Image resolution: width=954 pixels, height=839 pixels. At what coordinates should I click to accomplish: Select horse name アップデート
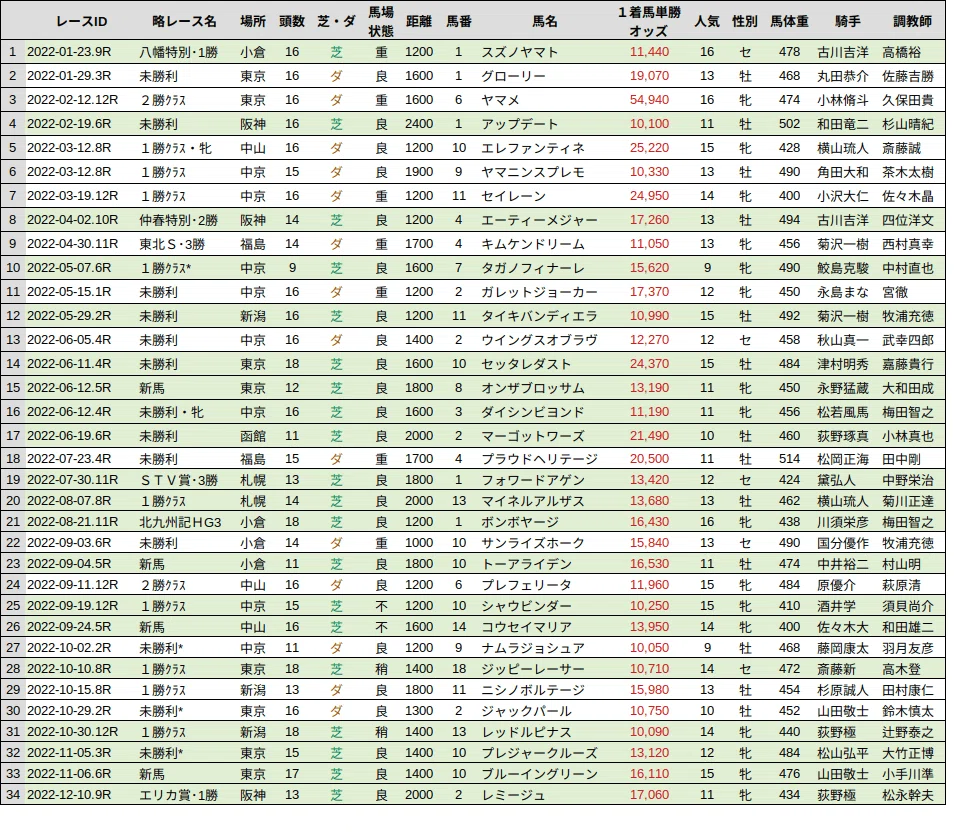[520, 124]
